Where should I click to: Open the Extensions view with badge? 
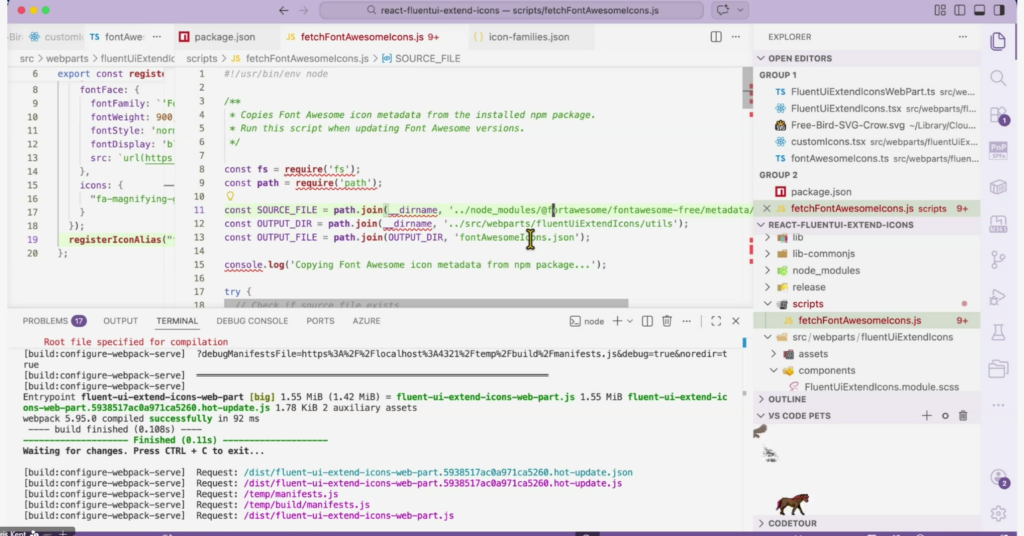(x=997, y=114)
